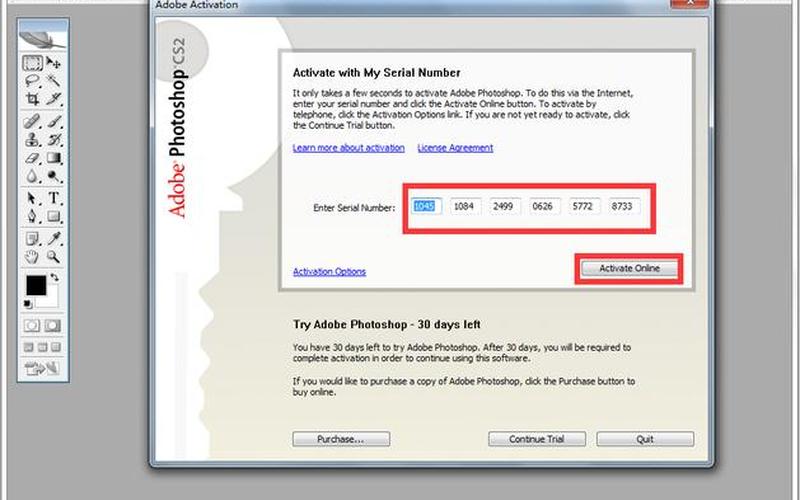Select the Move tool
800x500 pixels.
(53, 63)
